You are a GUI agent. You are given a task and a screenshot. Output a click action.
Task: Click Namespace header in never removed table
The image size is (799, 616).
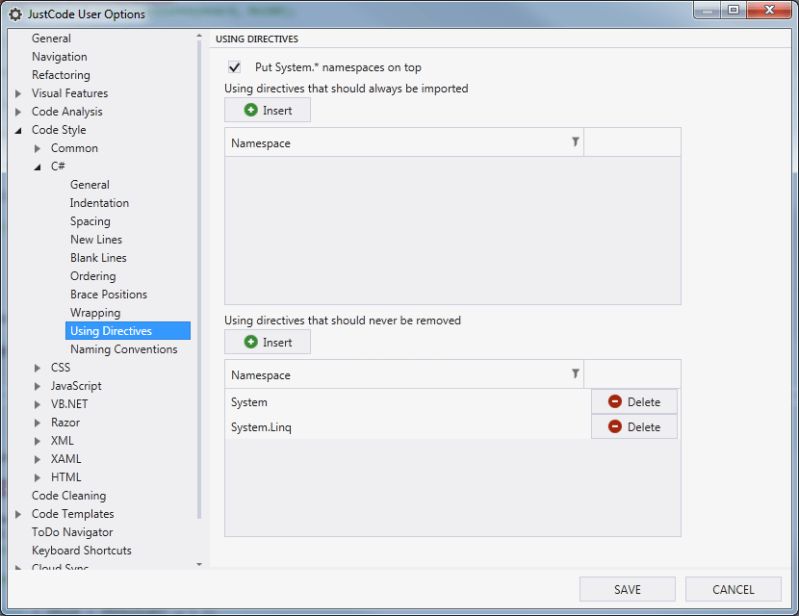(404, 374)
